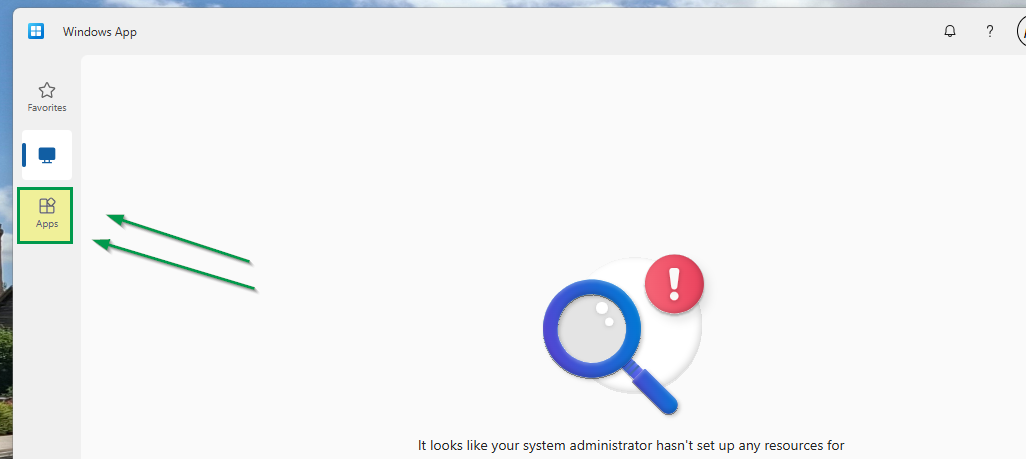Open the account profile avatar
The width and height of the screenshot is (1026, 459).
click(x=1021, y=31)
